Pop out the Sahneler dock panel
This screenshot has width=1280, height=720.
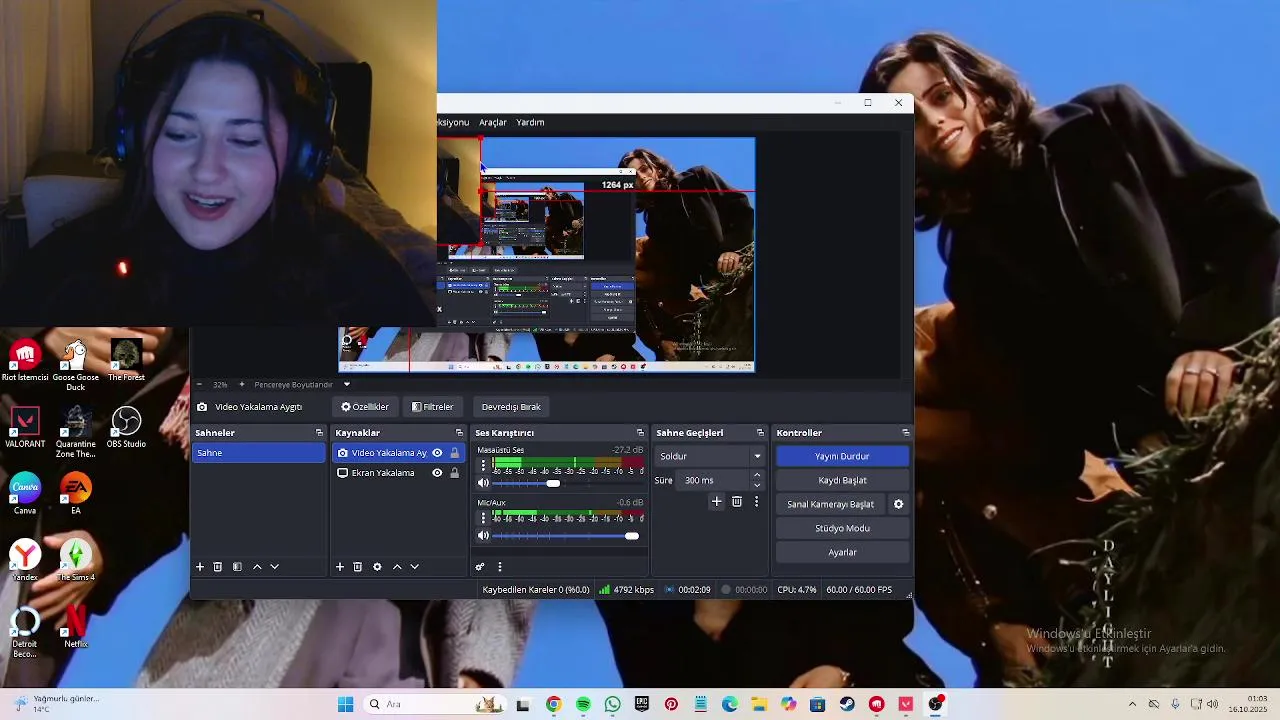pyautogui.click(x=319, y=433)
